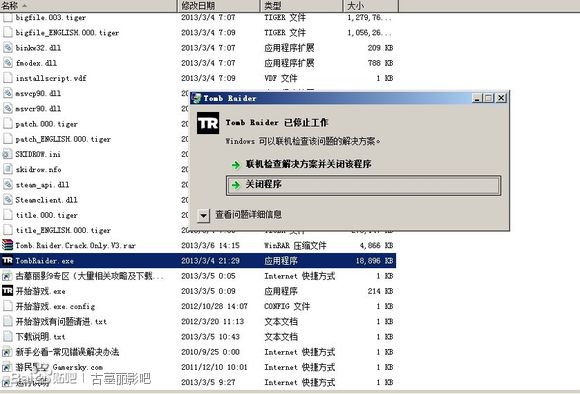Screen dimensions: 580x394
Task: Click the TR logo in the error dialog
Action: [208, 123]
